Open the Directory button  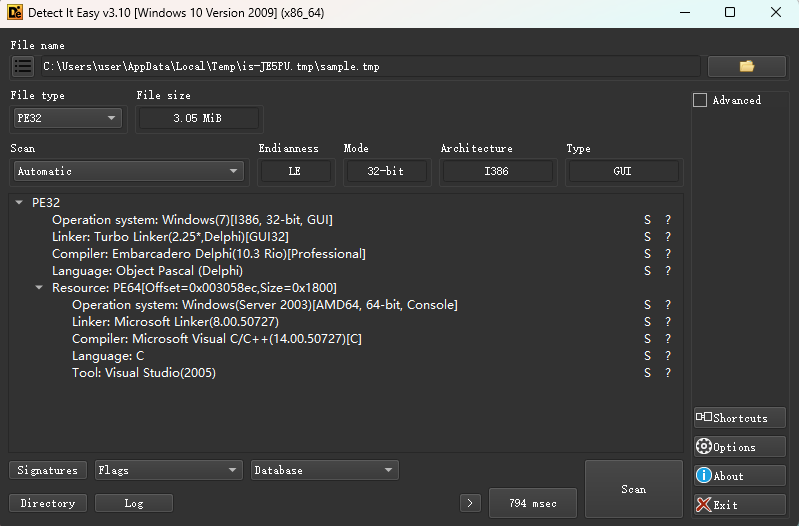[48, 503]
